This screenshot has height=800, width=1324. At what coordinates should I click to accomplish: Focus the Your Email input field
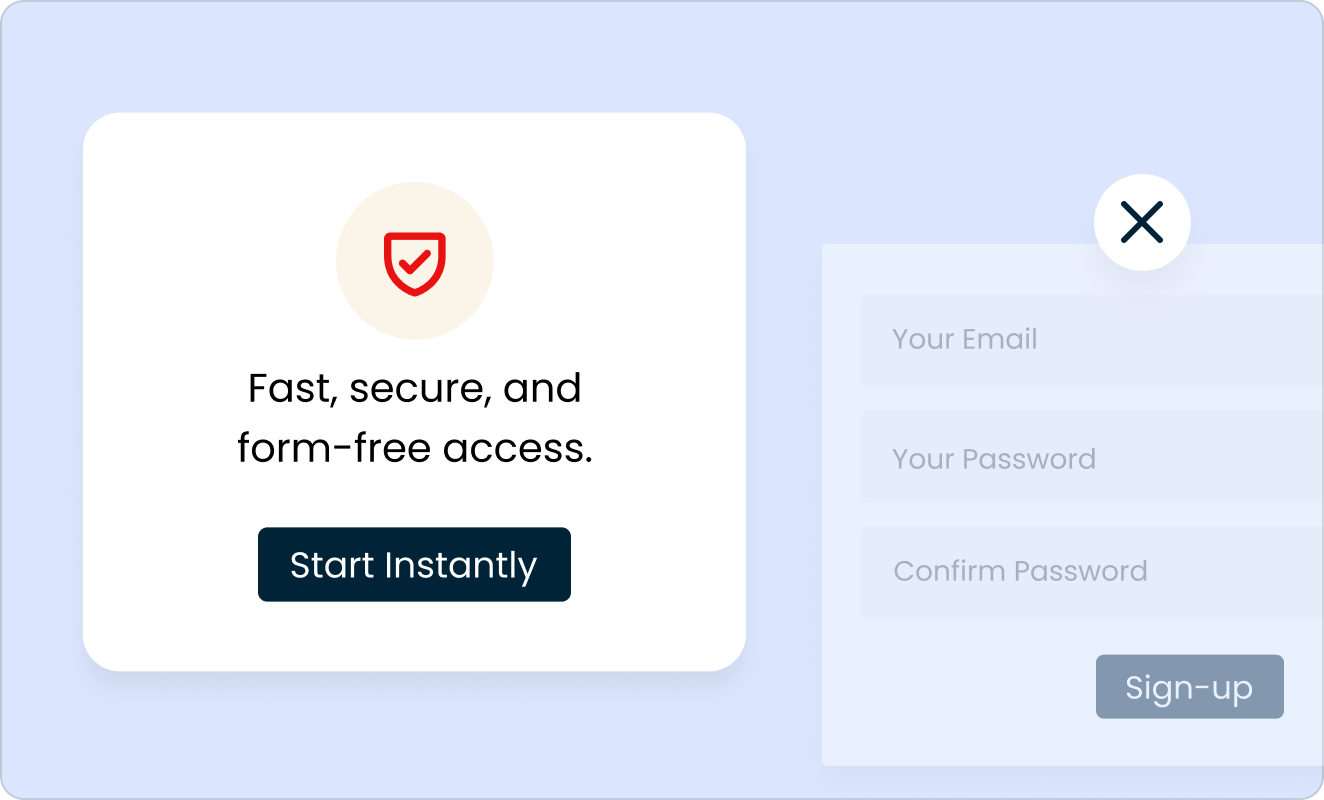tap(1092, 340)
